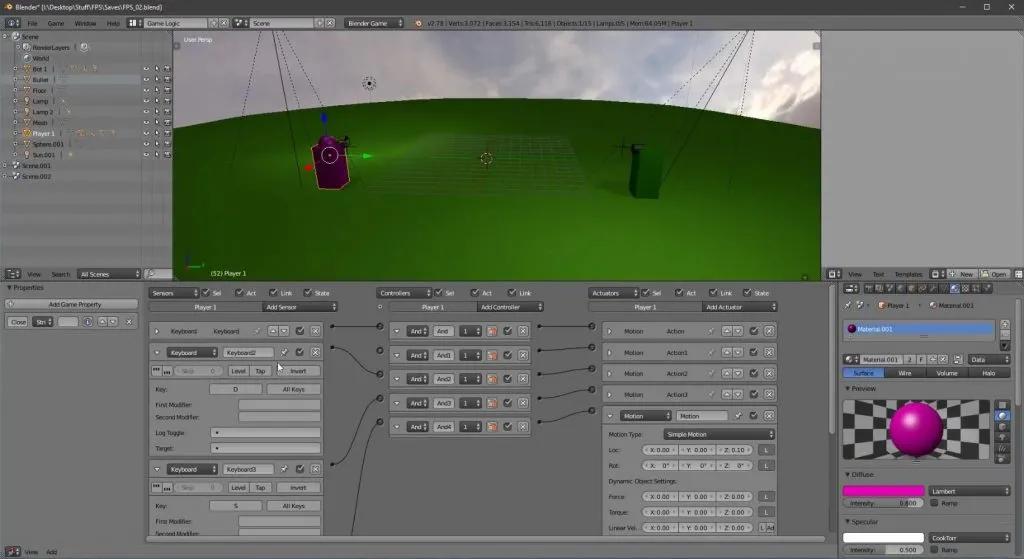Click the Bullet object's selectable arrow icon
The width and height of the screenshot is (1024, 559).
tap(156, 80)
